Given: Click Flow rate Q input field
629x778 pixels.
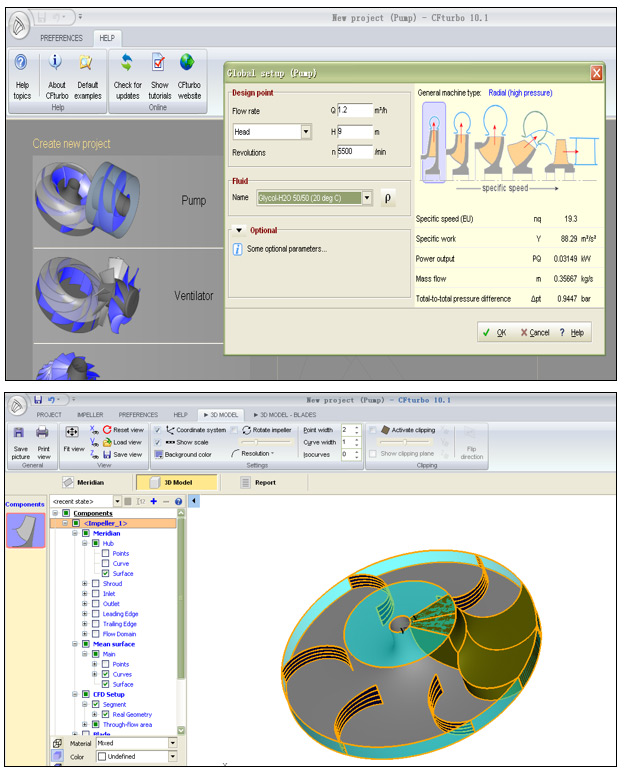Looking at the screenshot, I should (355, 110).
